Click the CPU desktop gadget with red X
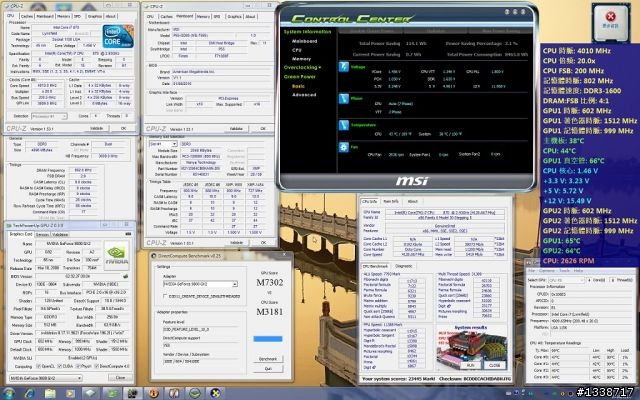640x400 pixels. coord(611,22)
